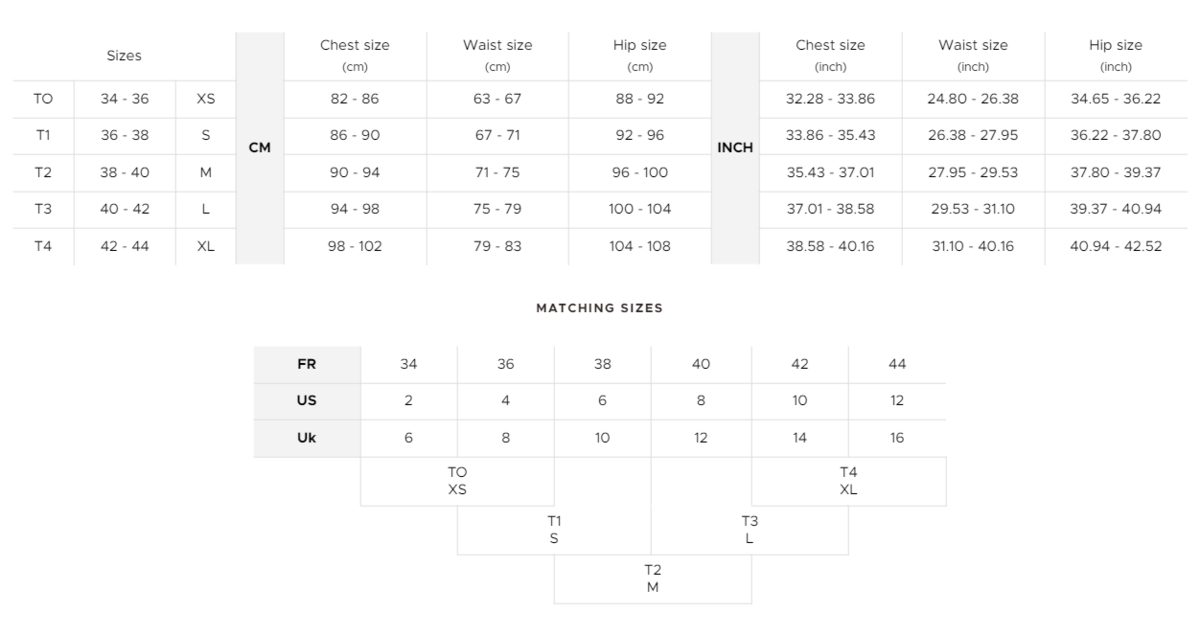Select the Uk row label
The image size is (1200, 635).
coord(307,437)
